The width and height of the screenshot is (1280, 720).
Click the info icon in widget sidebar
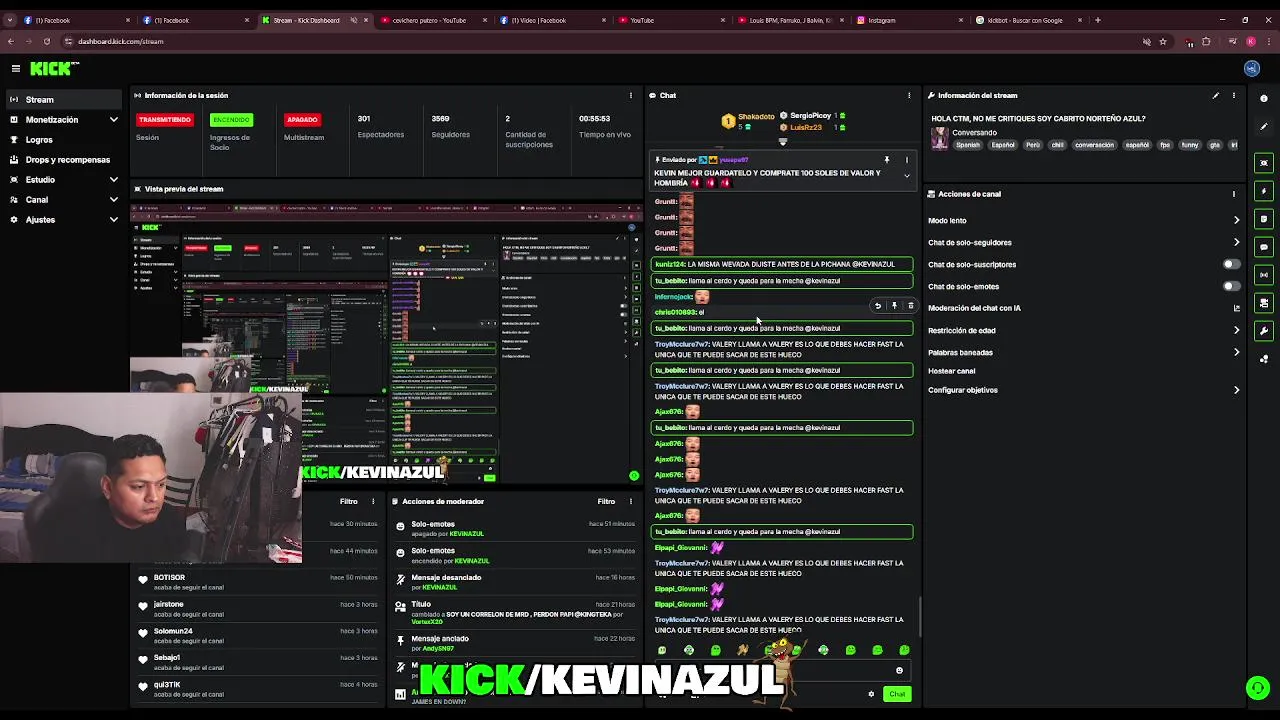[x=1264, y=98]
